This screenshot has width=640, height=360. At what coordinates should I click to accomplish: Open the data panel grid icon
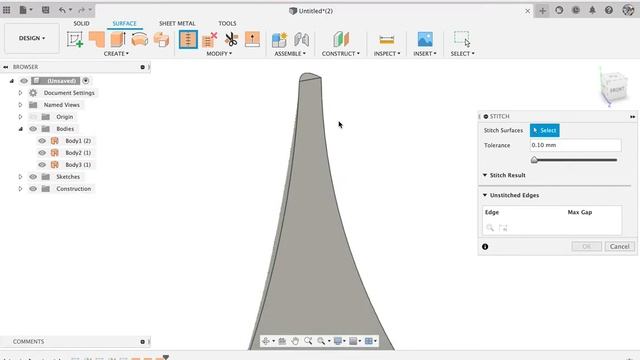[x=7, y=10]
